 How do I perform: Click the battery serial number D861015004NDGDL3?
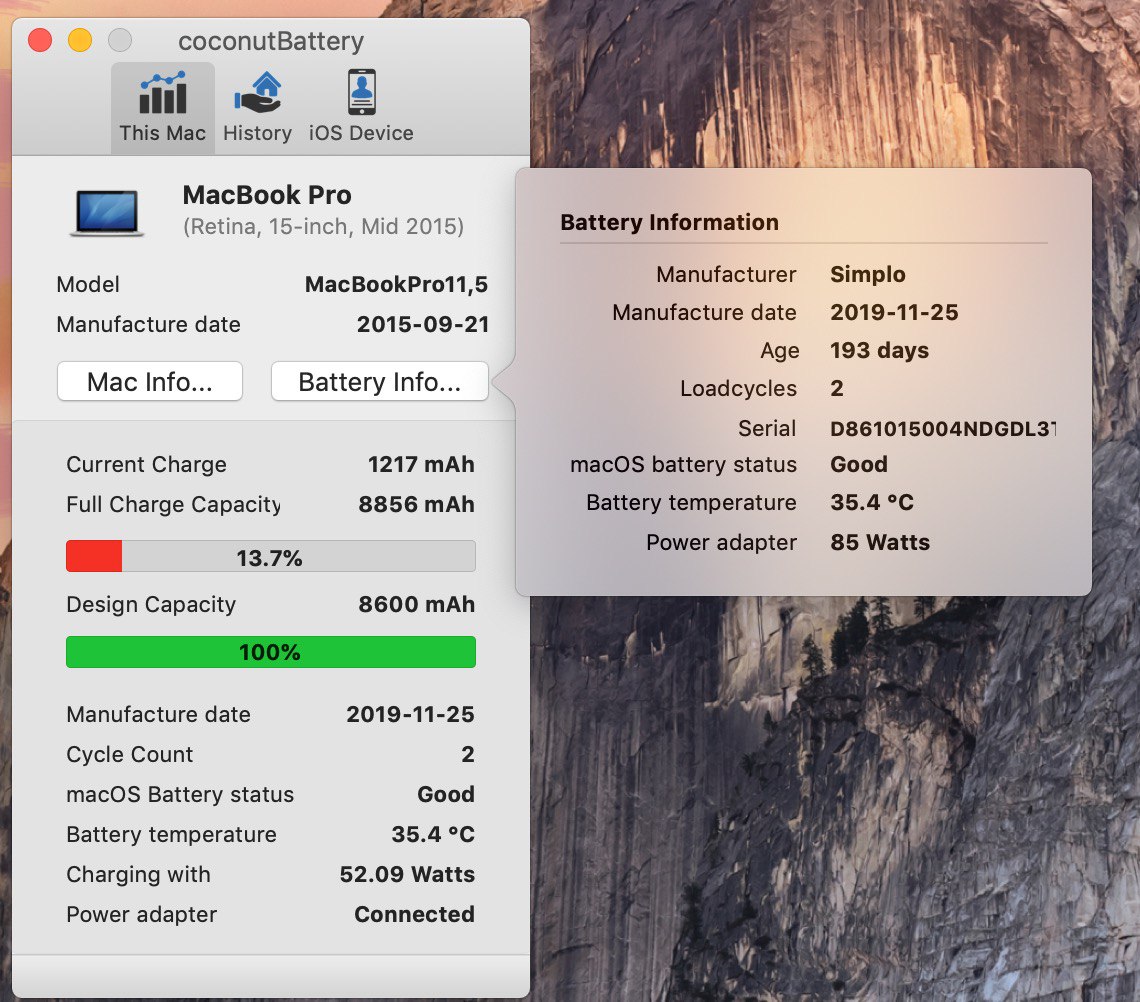point(943,429)
